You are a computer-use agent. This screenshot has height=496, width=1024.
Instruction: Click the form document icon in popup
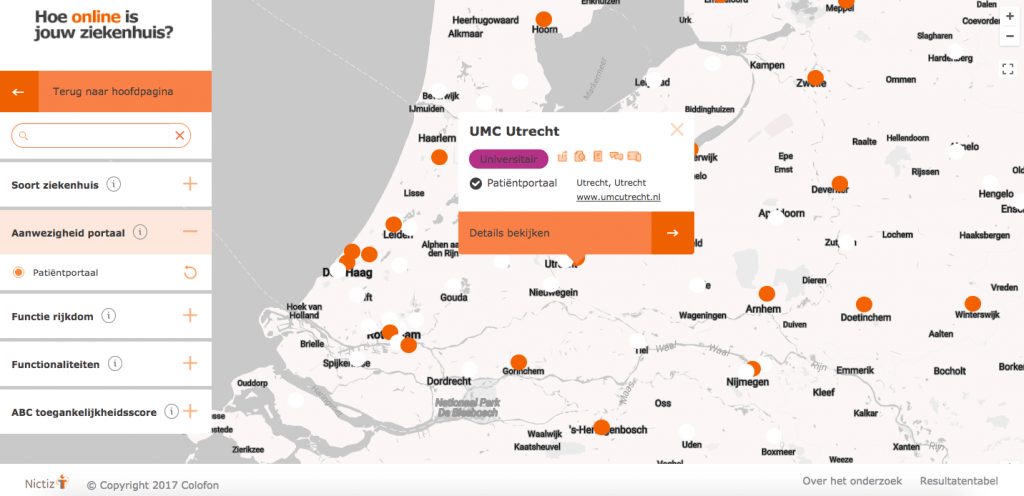[598, 157]
